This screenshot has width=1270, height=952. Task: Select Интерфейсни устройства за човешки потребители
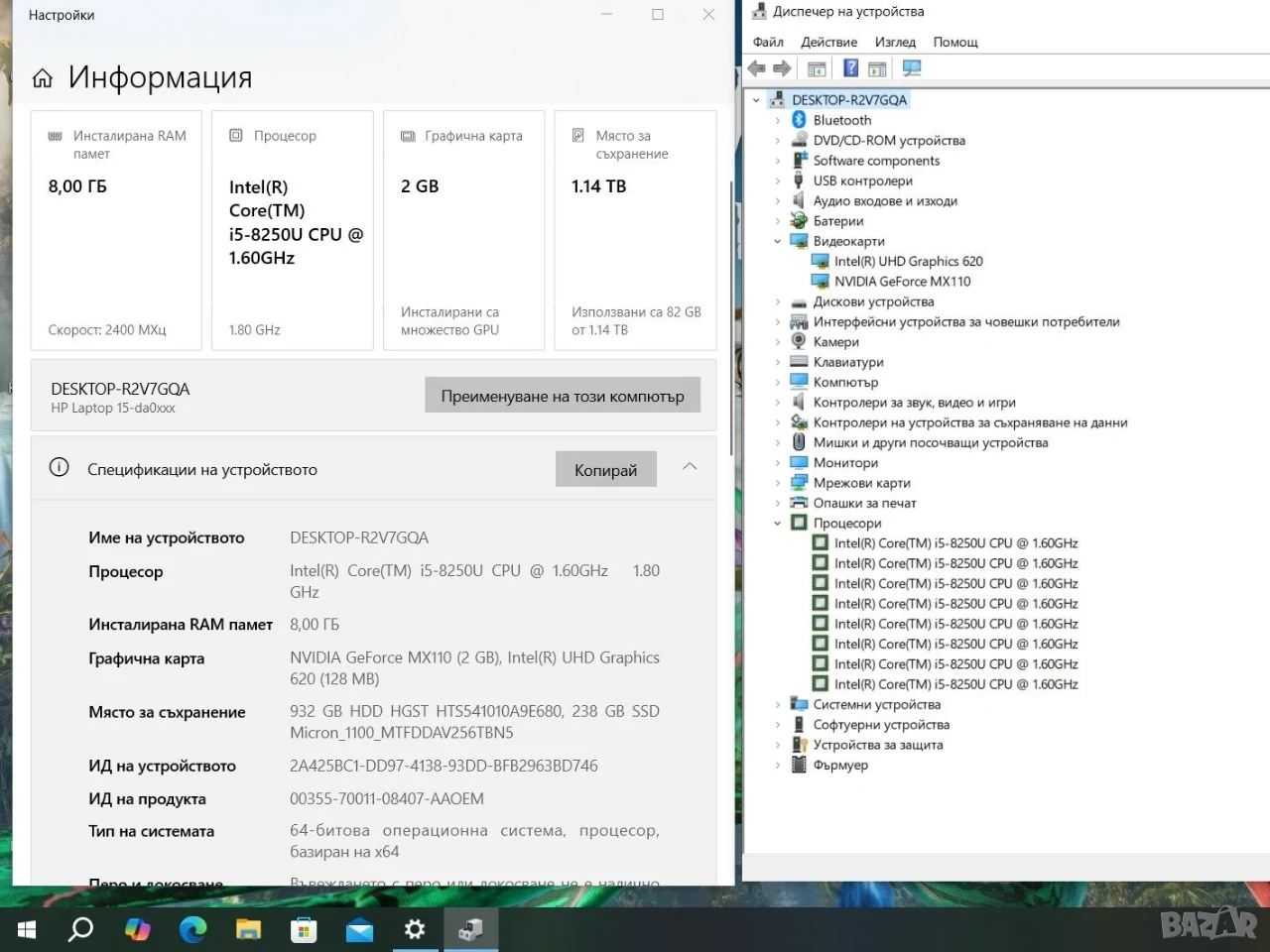965,321
